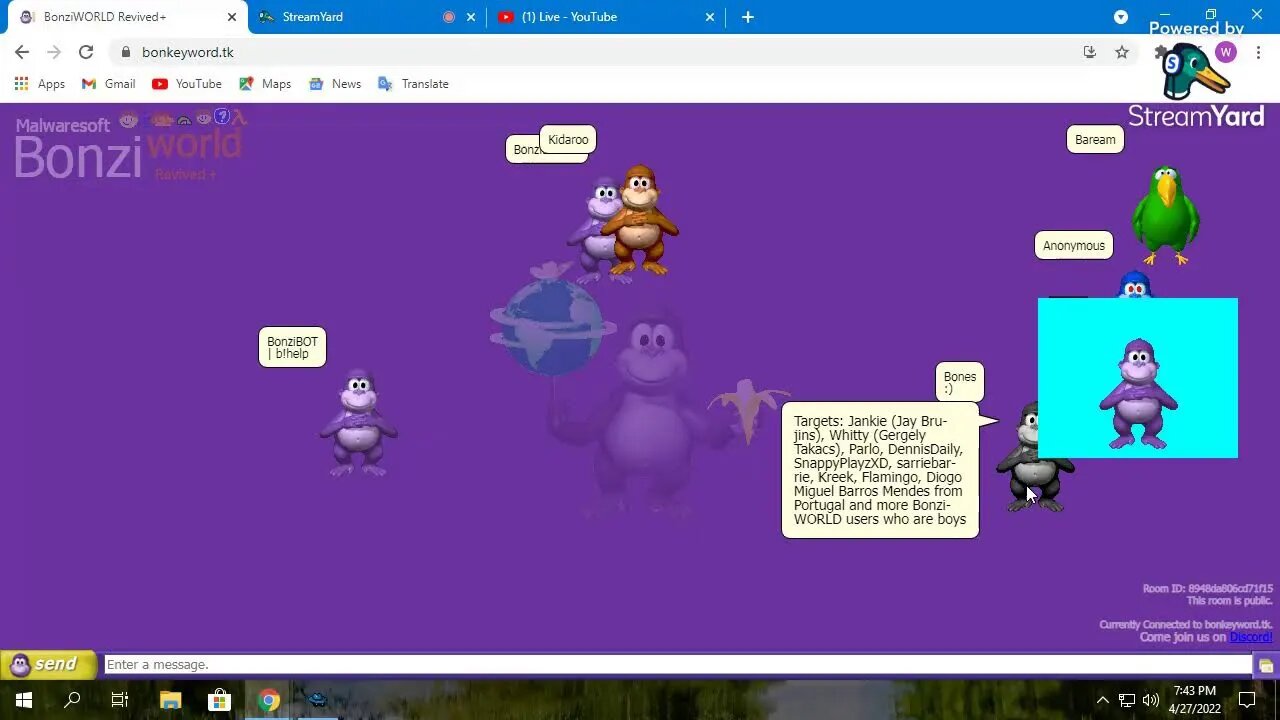Click the 'Enter a message.' chat field
The width and height of the screenshot is (1280, 720).
pyautogui.click(x=677, y=665)
